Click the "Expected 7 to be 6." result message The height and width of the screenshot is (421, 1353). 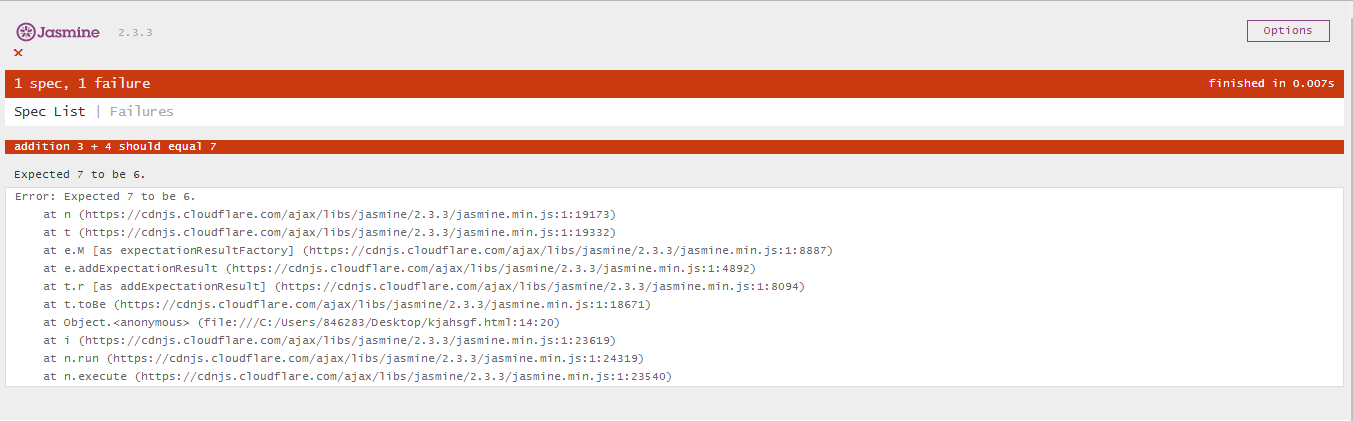pyautogui.click(x=80, y=175)
